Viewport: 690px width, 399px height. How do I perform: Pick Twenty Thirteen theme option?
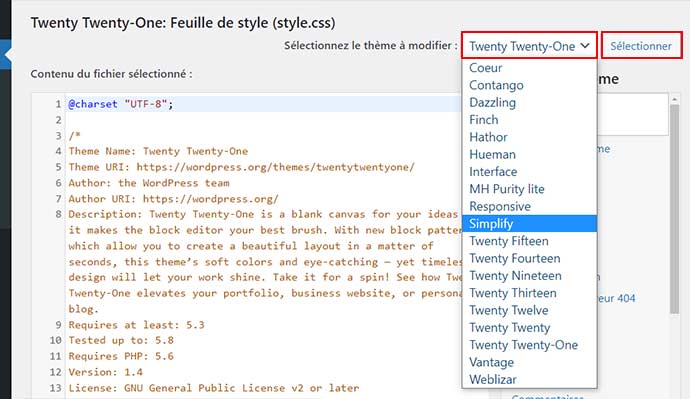coord(529,293)
